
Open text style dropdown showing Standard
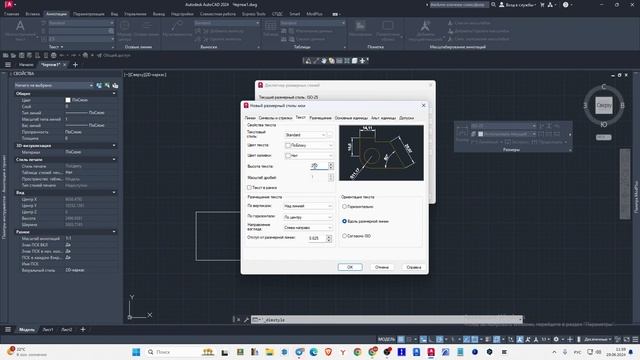tap(305, 135)
